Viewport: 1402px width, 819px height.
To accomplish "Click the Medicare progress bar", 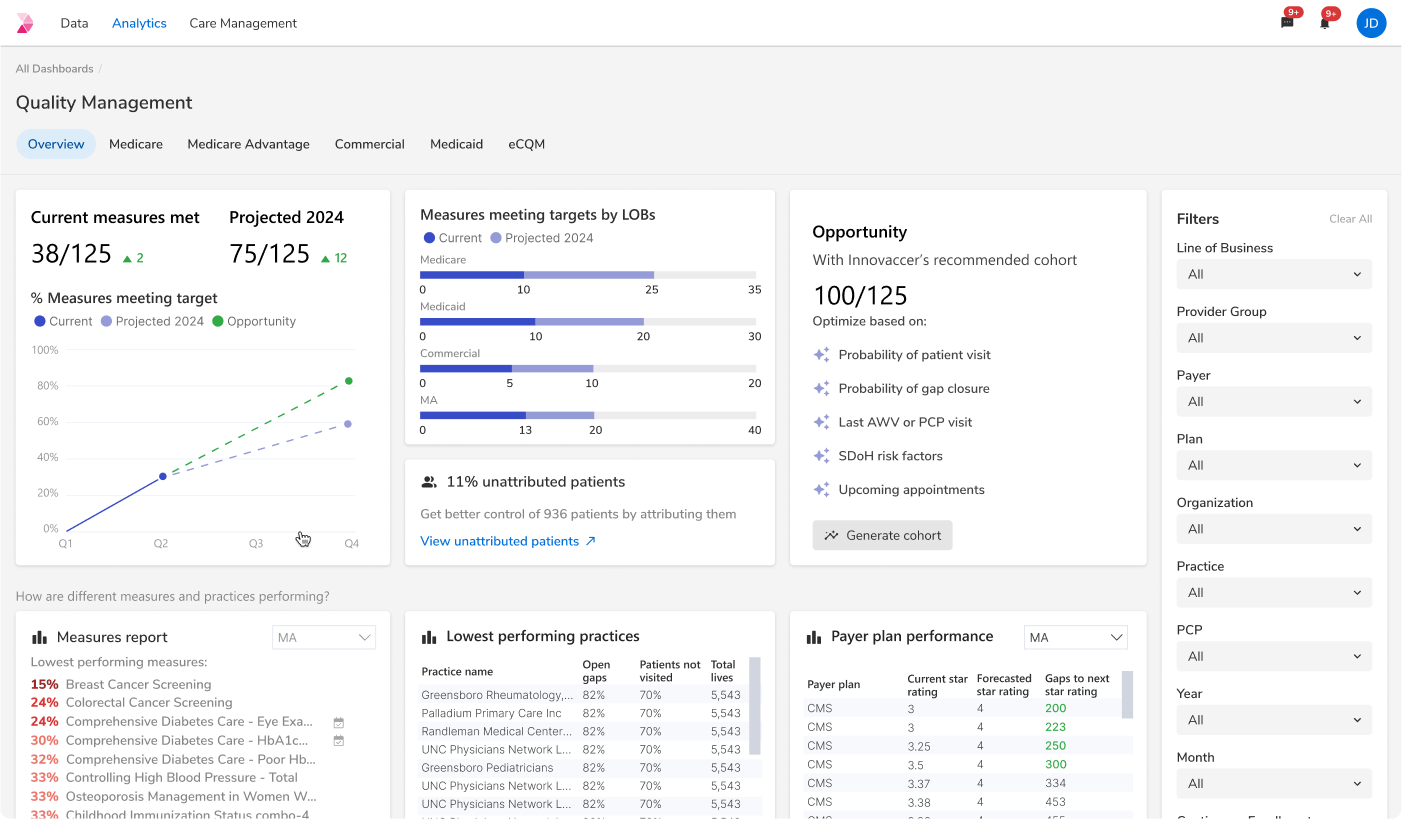I will point(588,275).
